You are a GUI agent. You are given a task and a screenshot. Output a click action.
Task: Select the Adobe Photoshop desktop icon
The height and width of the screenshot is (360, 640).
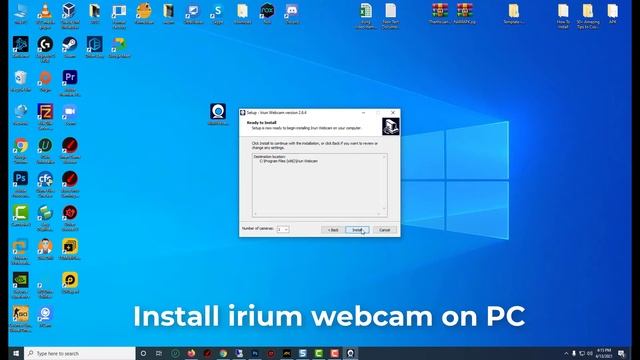point(20,184)
